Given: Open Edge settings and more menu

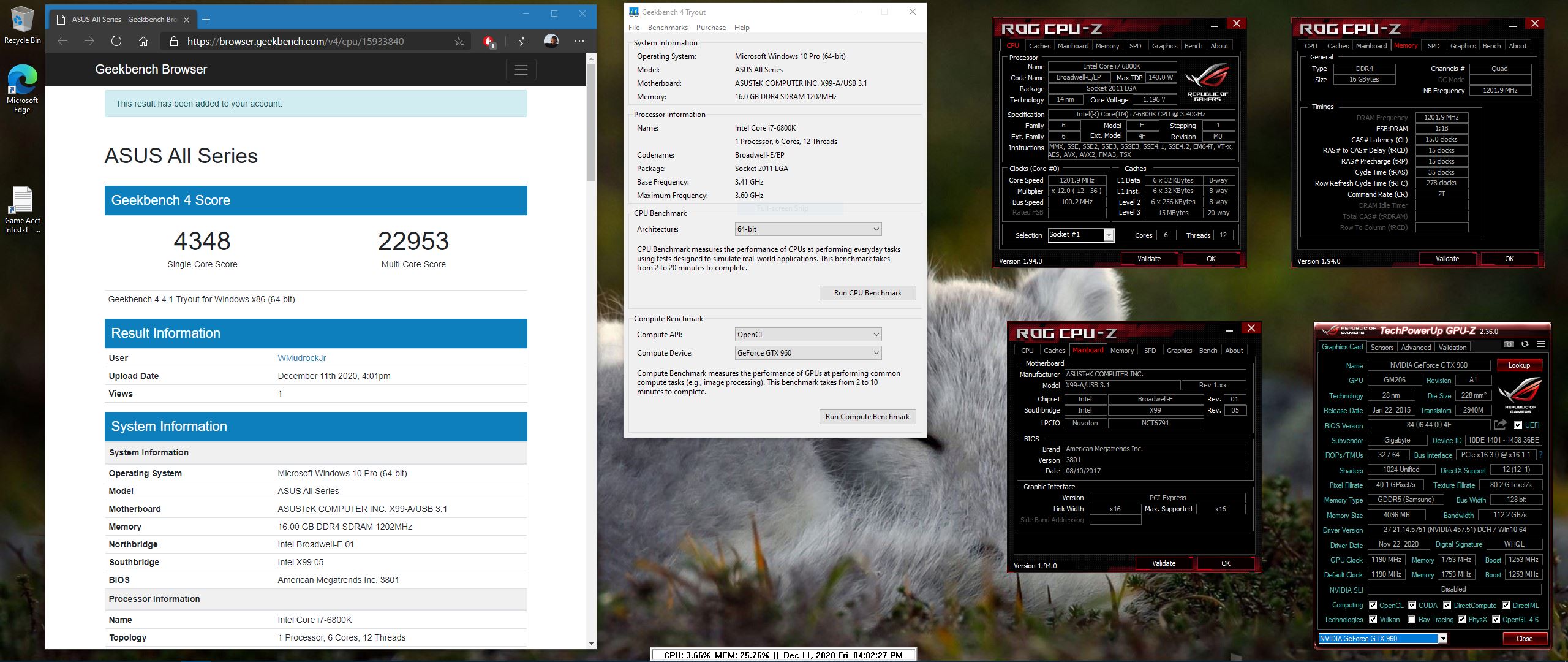Looking at the screenshot, I should [x=579, y=41].
